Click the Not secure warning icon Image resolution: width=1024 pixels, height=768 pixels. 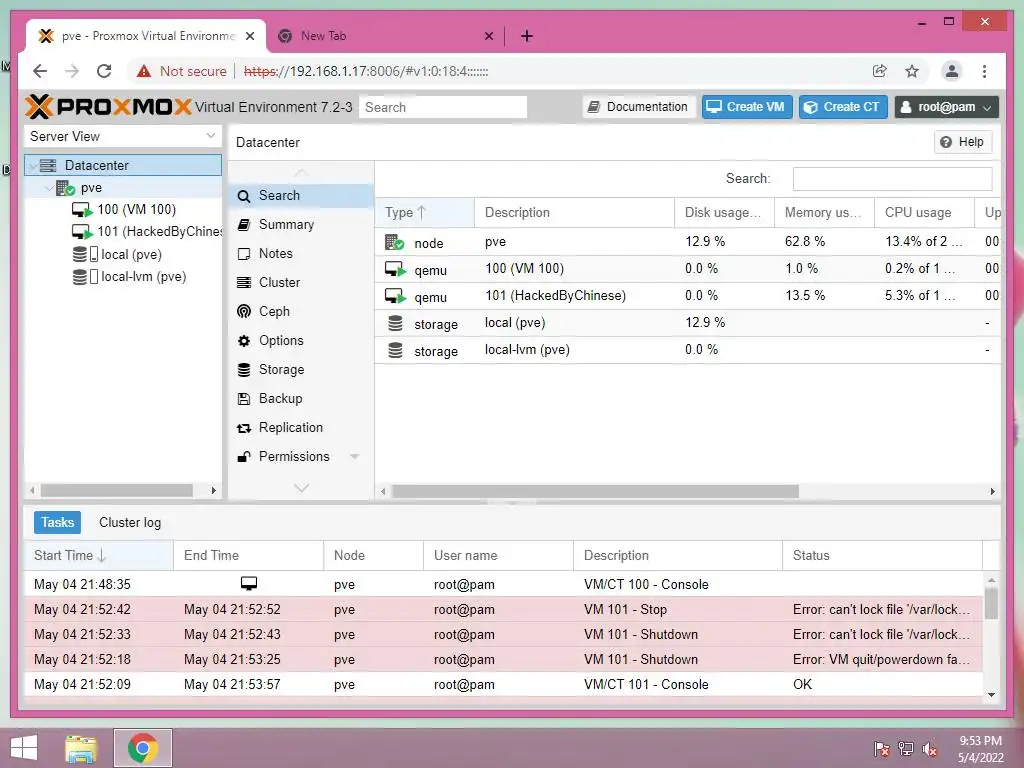[x=144, y=71]
